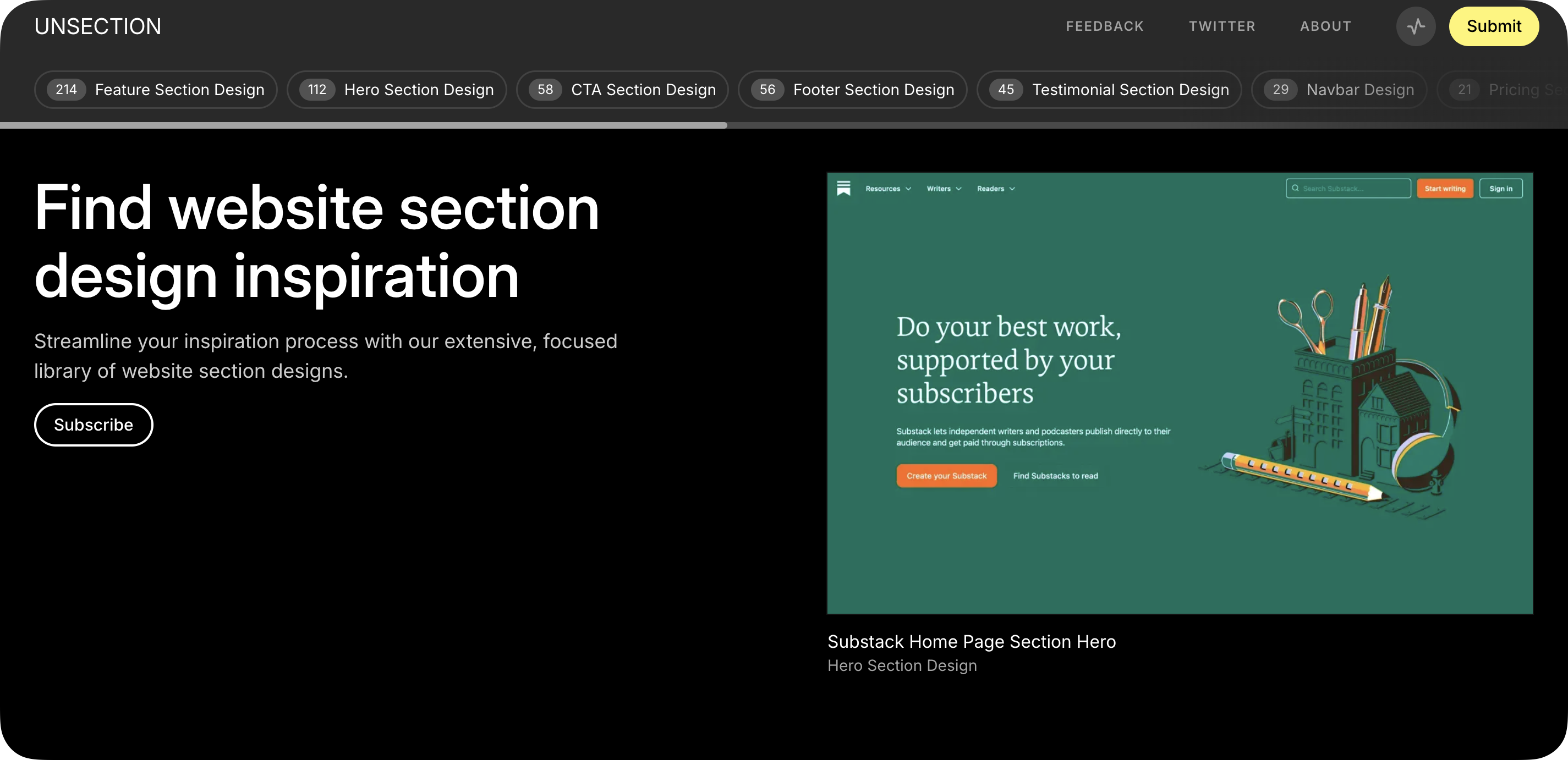The height and width of the screenshot is (760, 1568).
Task: Select Testimonial Section Design category
Action: [x=1109, y=90]
